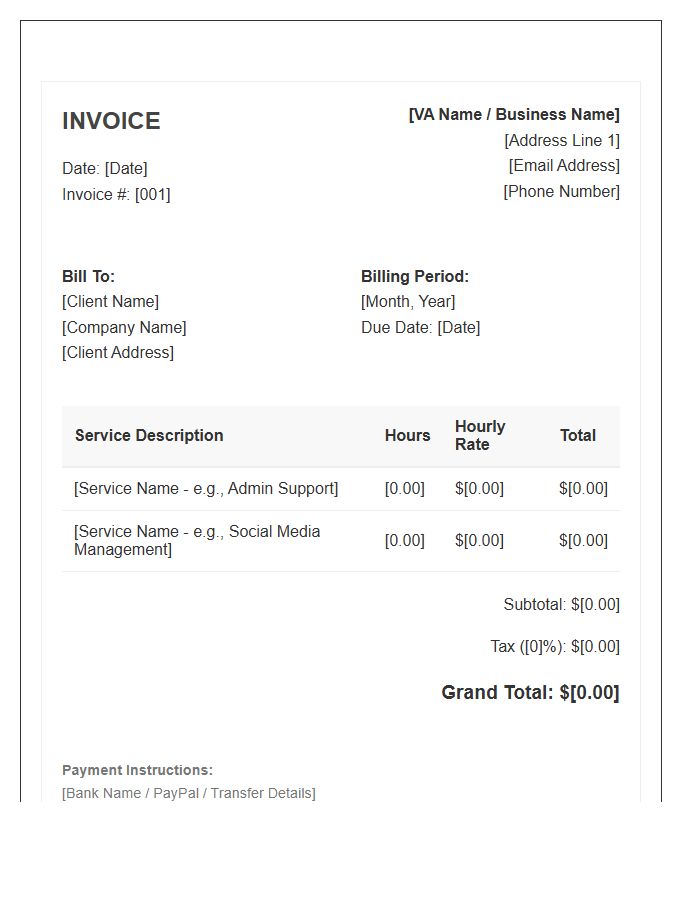The width and height of the screenshot is (700, 900).
Task: Click hours cell in Social Media Management row
Action: point(405,540)
